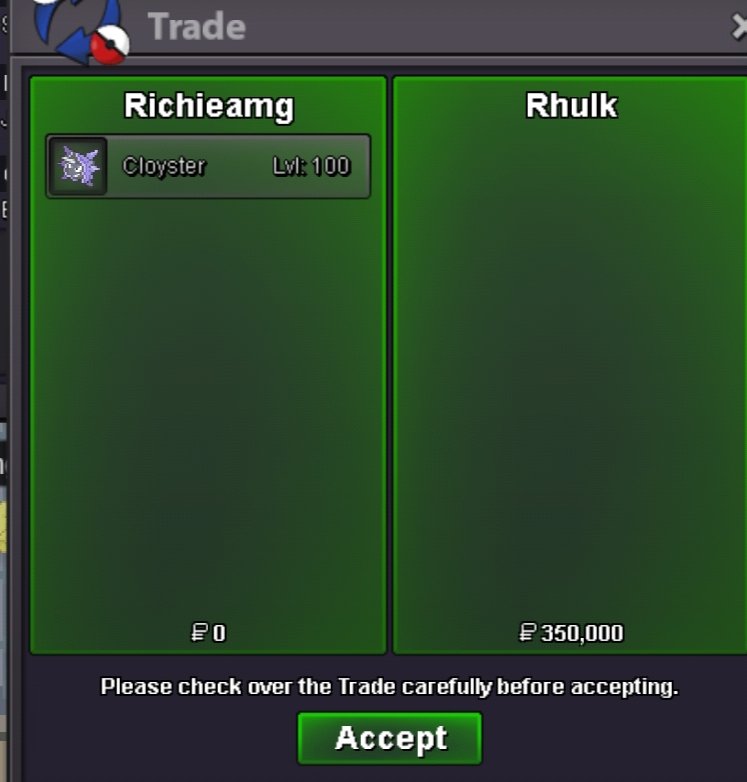Select the Cloyster sprite icon
Screen dimensions: 747x782
(78, 166)
